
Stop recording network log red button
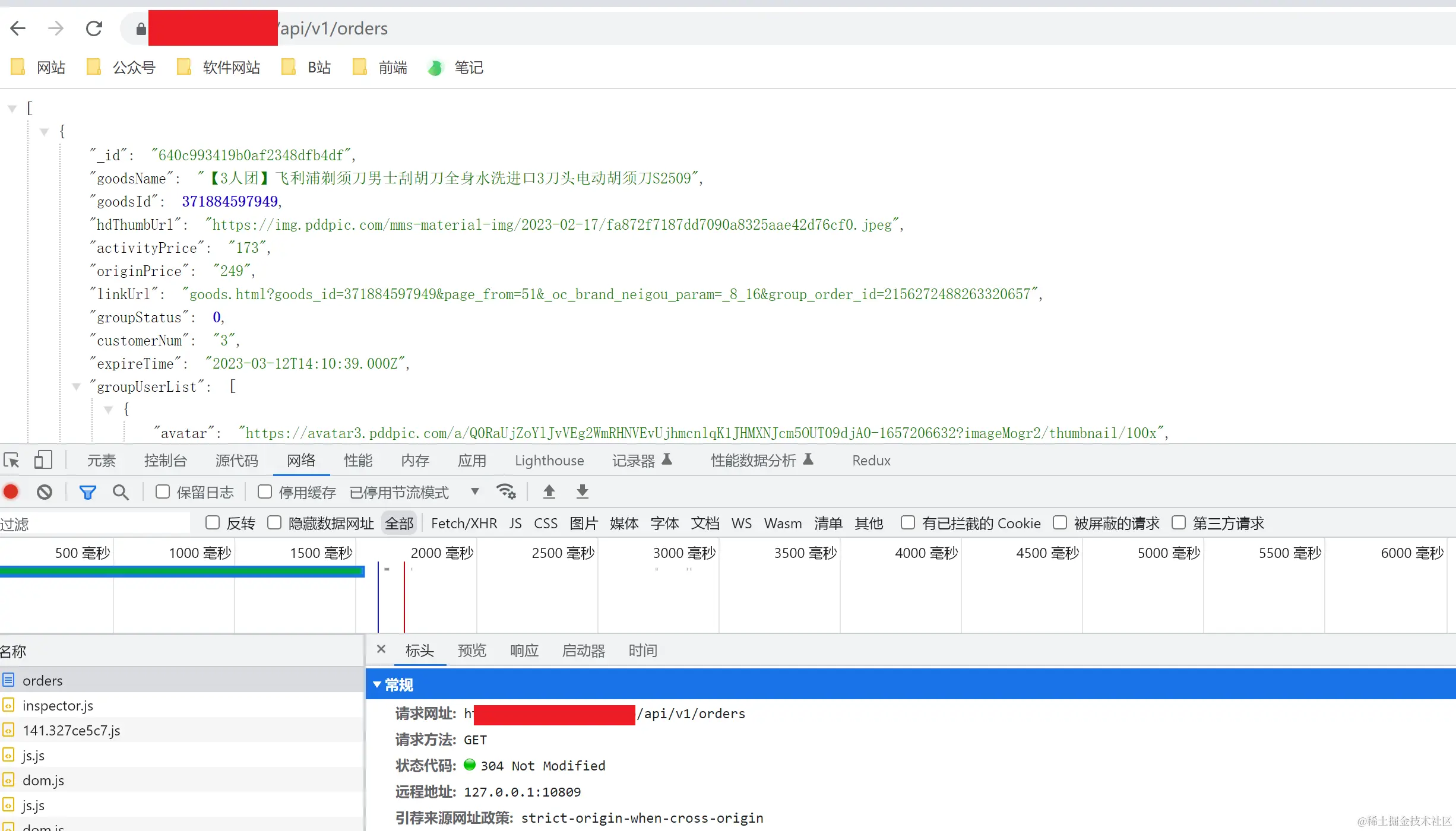[11, 492]
